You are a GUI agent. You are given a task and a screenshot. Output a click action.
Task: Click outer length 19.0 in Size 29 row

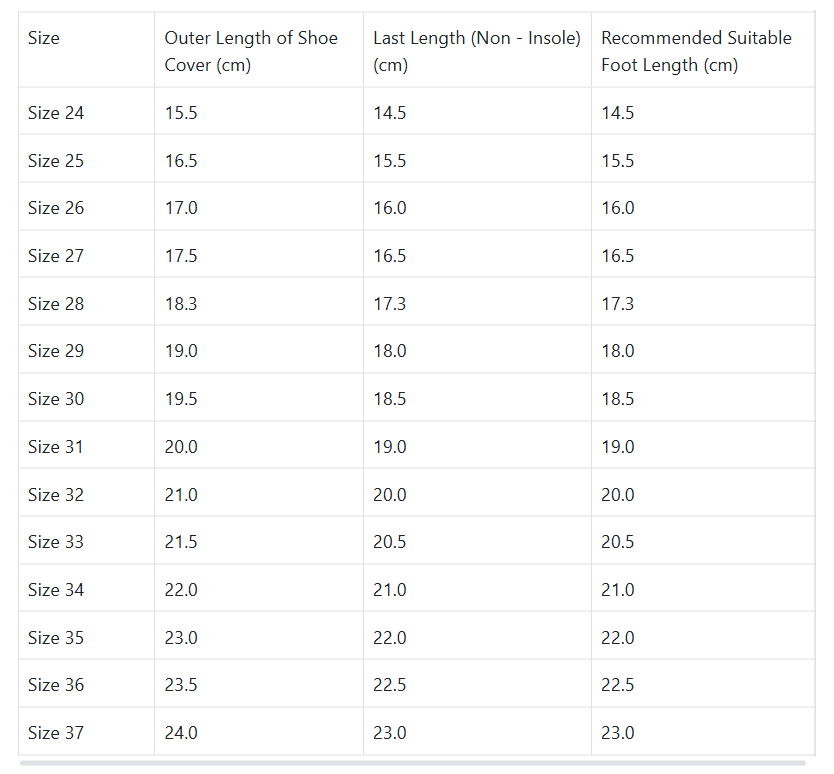pyautogui.click(x=181, y=351)
